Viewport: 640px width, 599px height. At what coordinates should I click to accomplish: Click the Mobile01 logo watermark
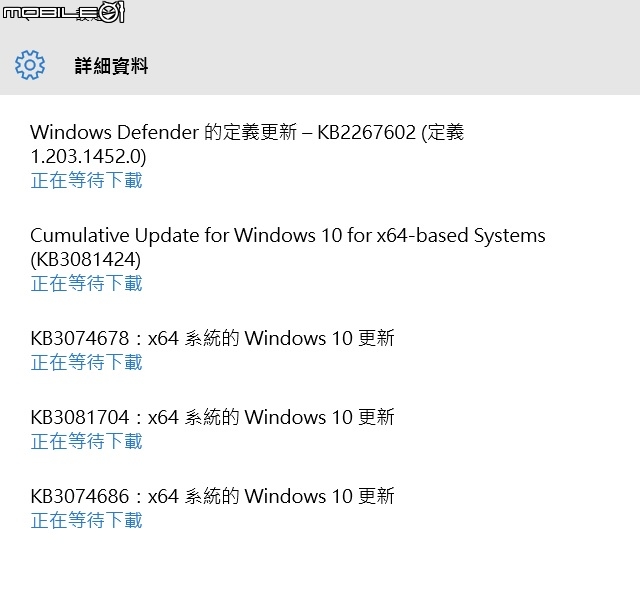coord(64,12)
